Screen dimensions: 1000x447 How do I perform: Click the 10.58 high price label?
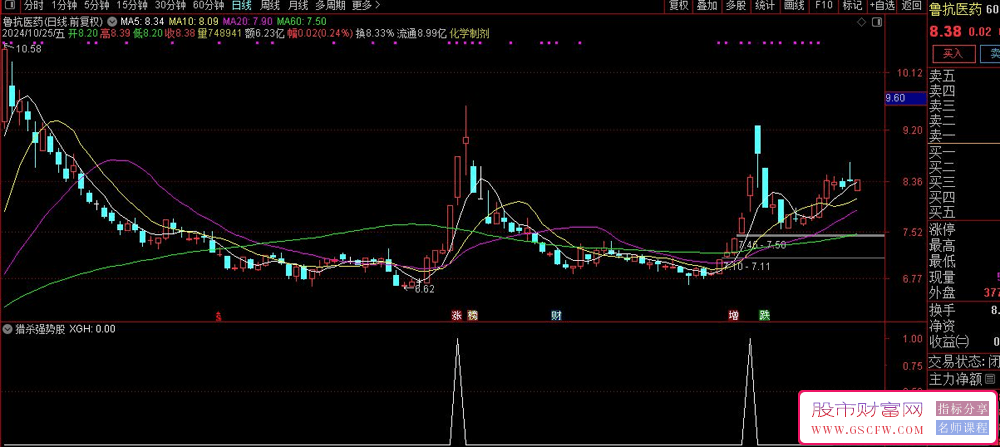pos(29,49)
